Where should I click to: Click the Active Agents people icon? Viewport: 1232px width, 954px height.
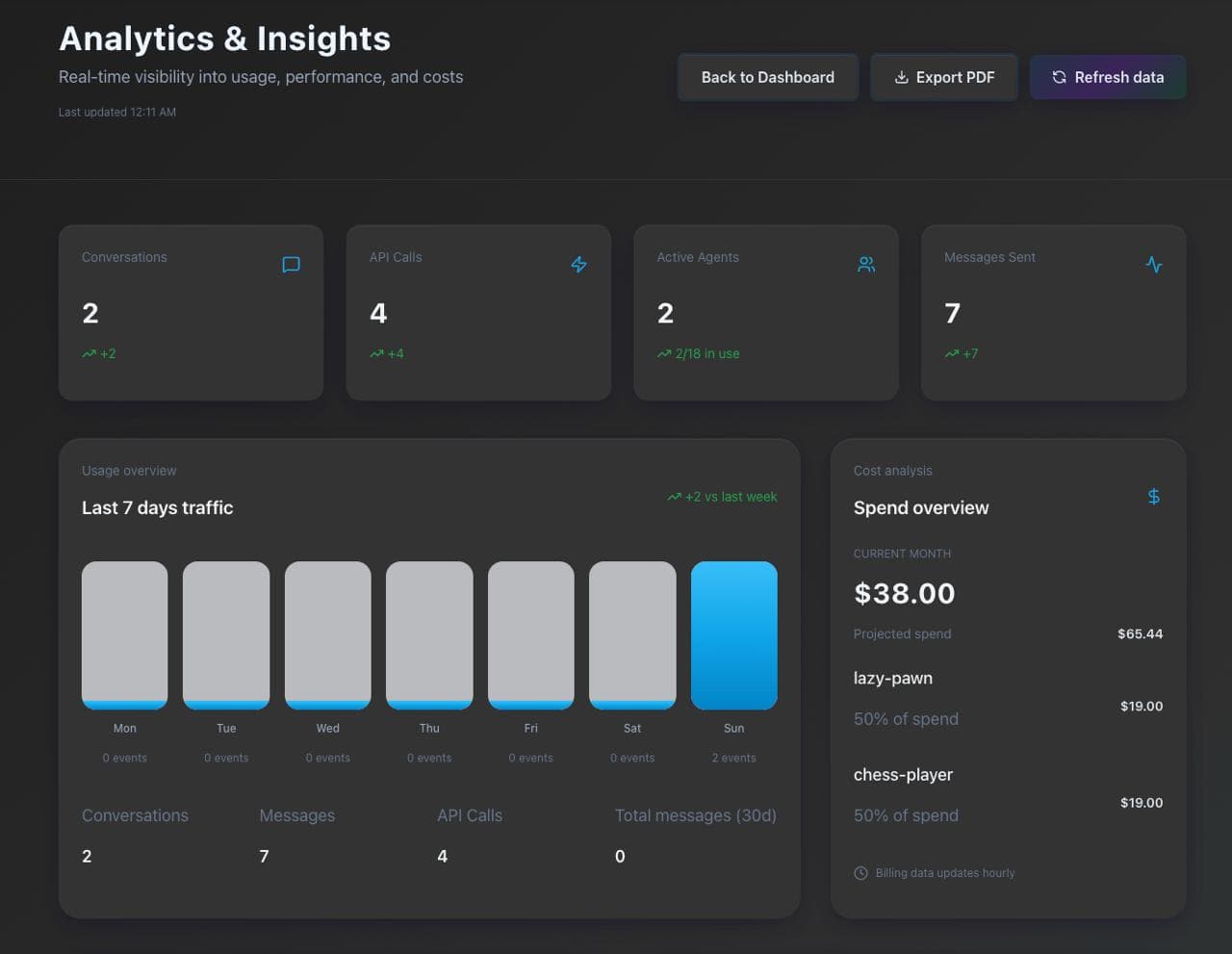pyautogui.click(x=866, y=265)
